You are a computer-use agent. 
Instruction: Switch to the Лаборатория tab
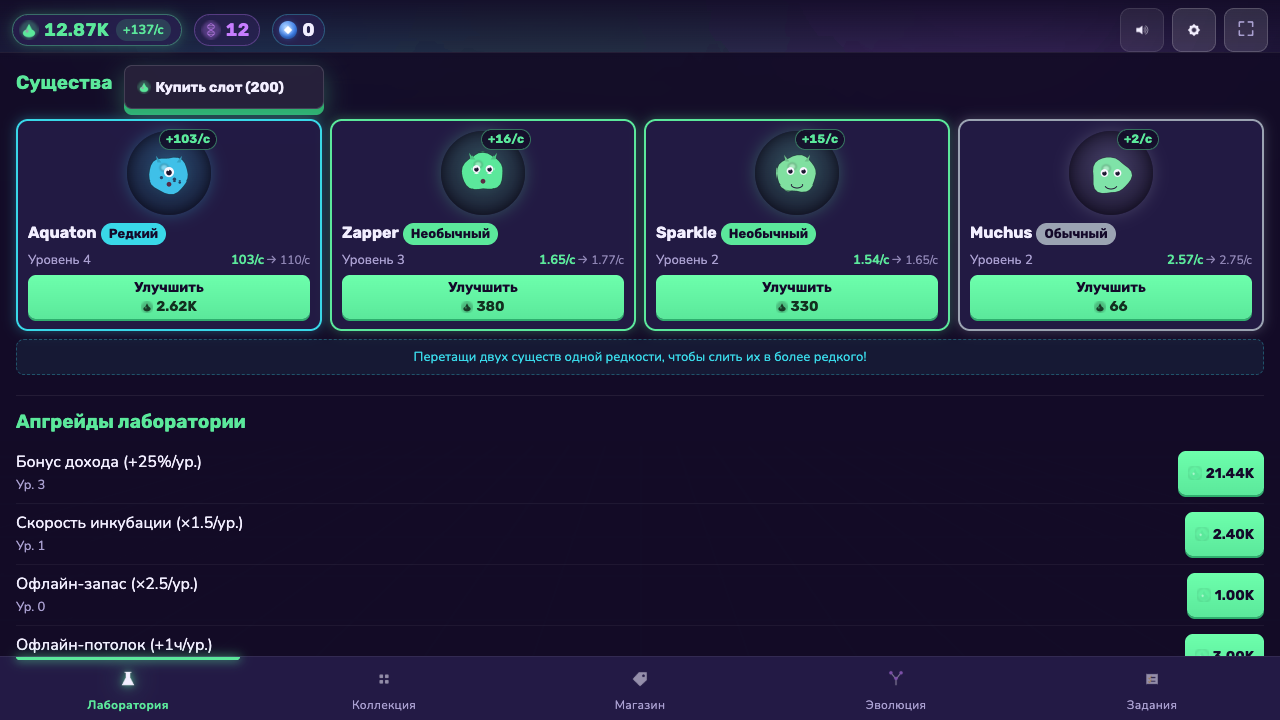(128, 689)
